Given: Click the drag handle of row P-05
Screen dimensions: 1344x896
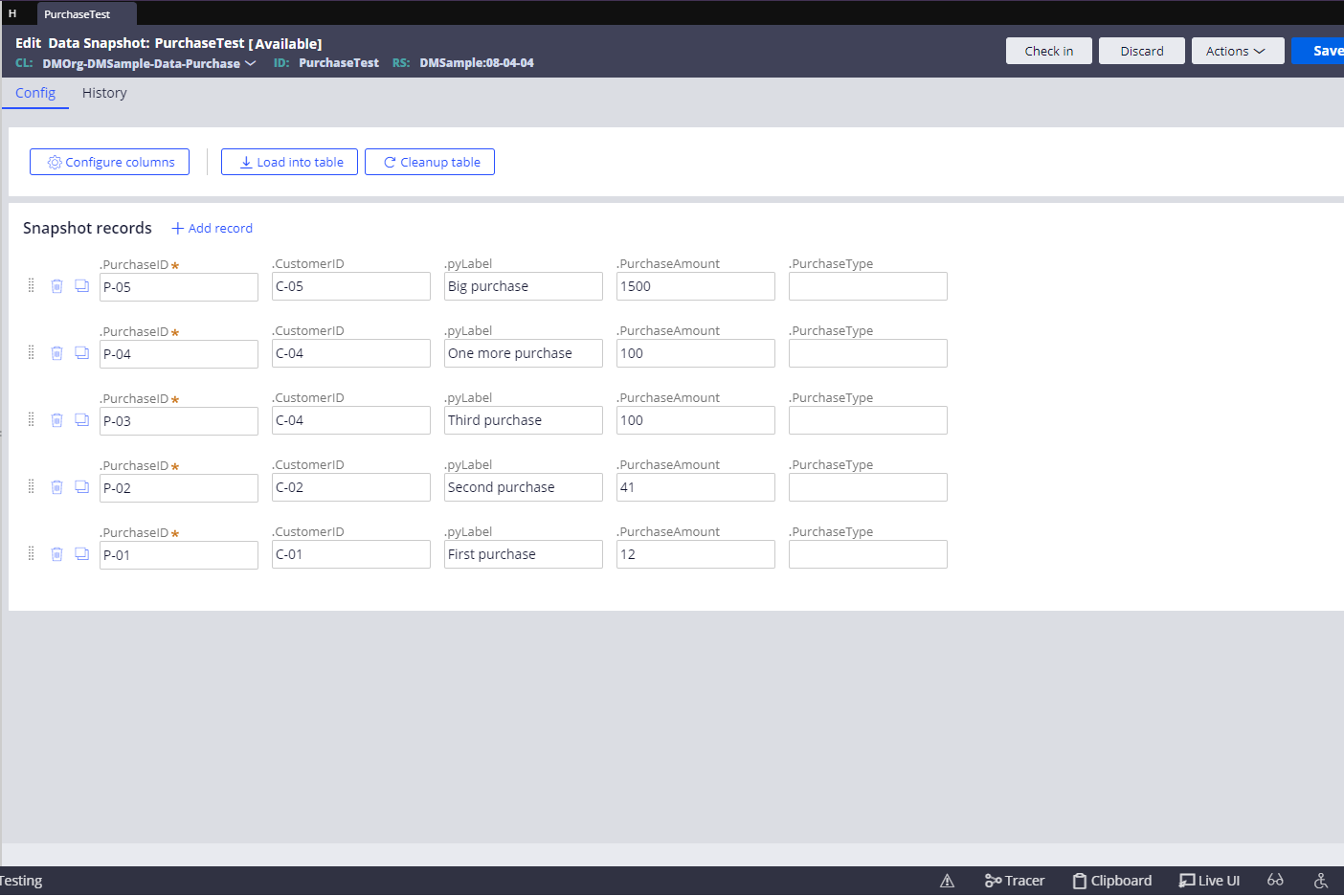Looking at the screenshot, I should pos(31,285).
